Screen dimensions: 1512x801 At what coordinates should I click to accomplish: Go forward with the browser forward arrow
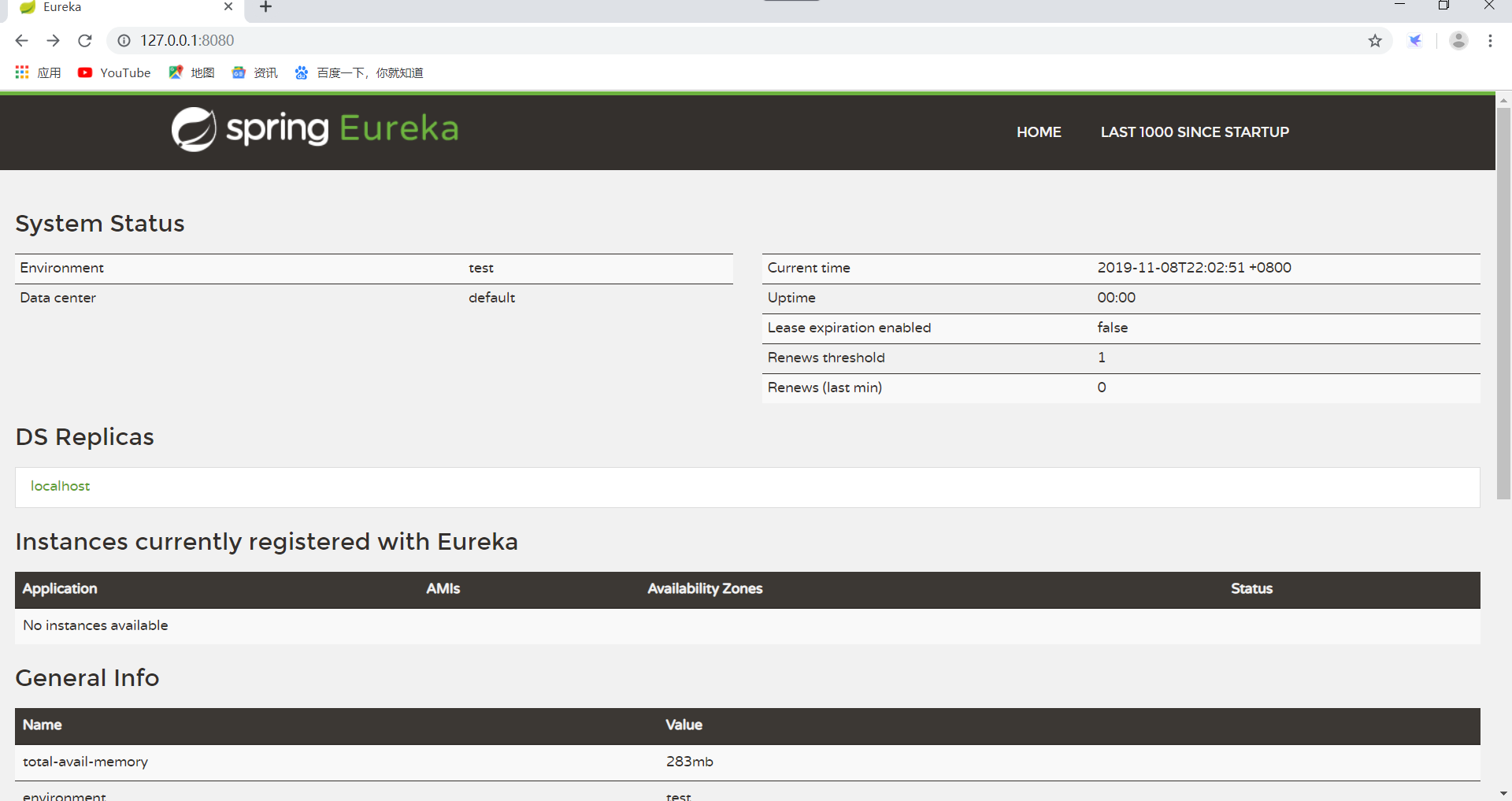coord(53,40)
